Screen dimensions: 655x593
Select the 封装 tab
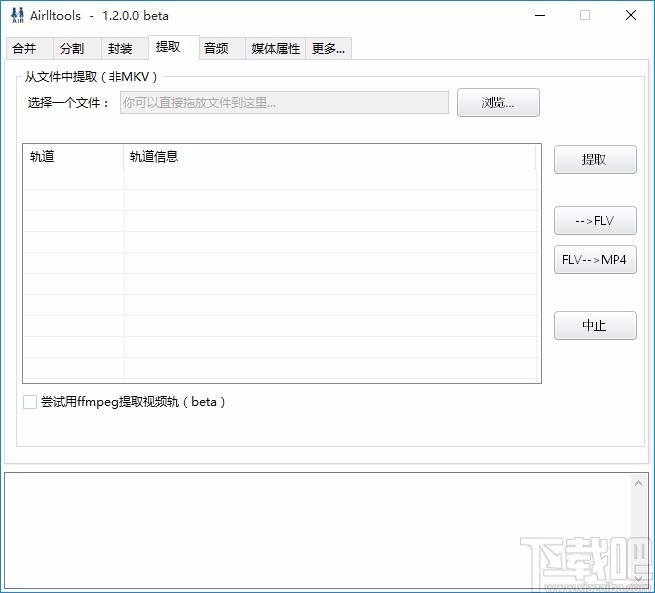click(124, 49)
